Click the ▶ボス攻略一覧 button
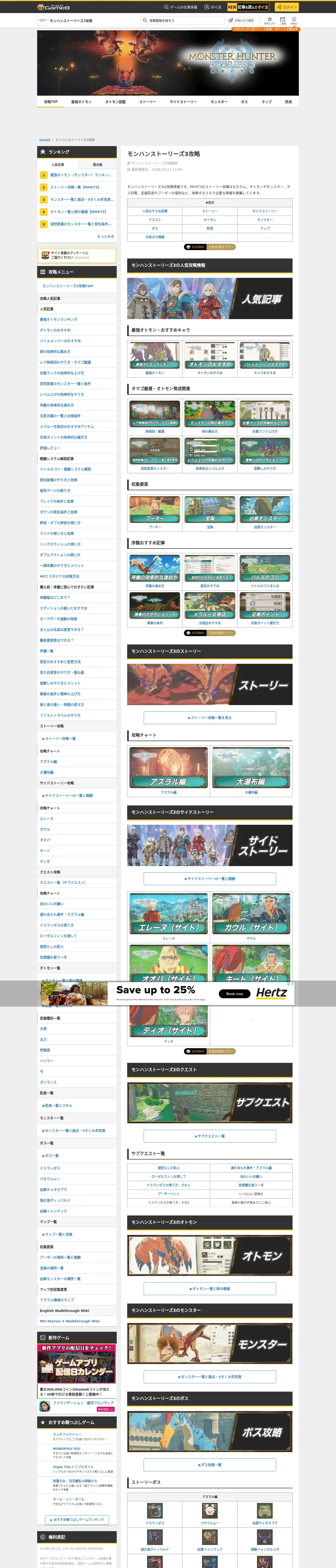This screenshot has height=1568, width=336. pyautogui.click(x=210, y=1465)
